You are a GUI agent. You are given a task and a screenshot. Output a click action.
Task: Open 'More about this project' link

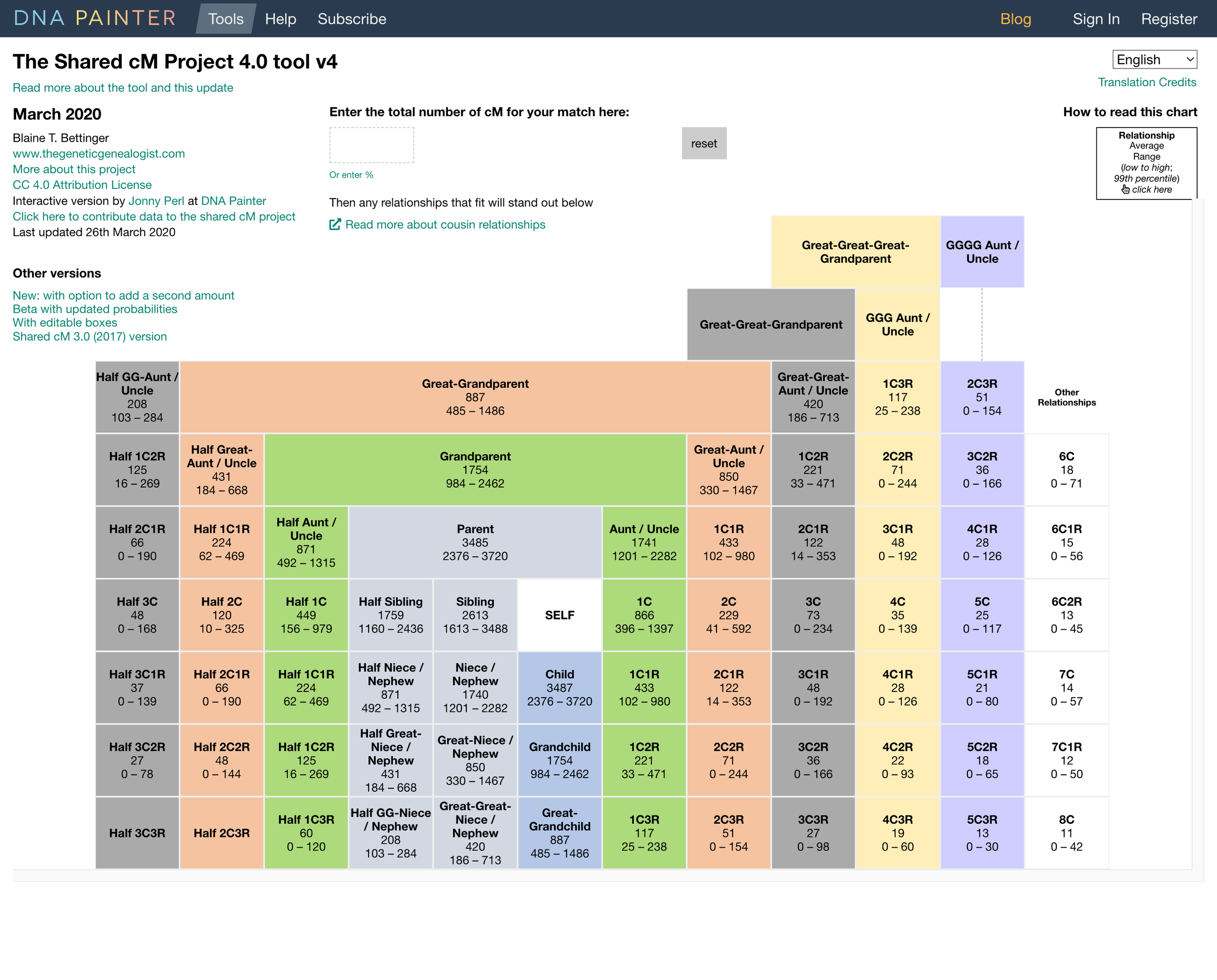pyautogui.click(x=74, y=169)
